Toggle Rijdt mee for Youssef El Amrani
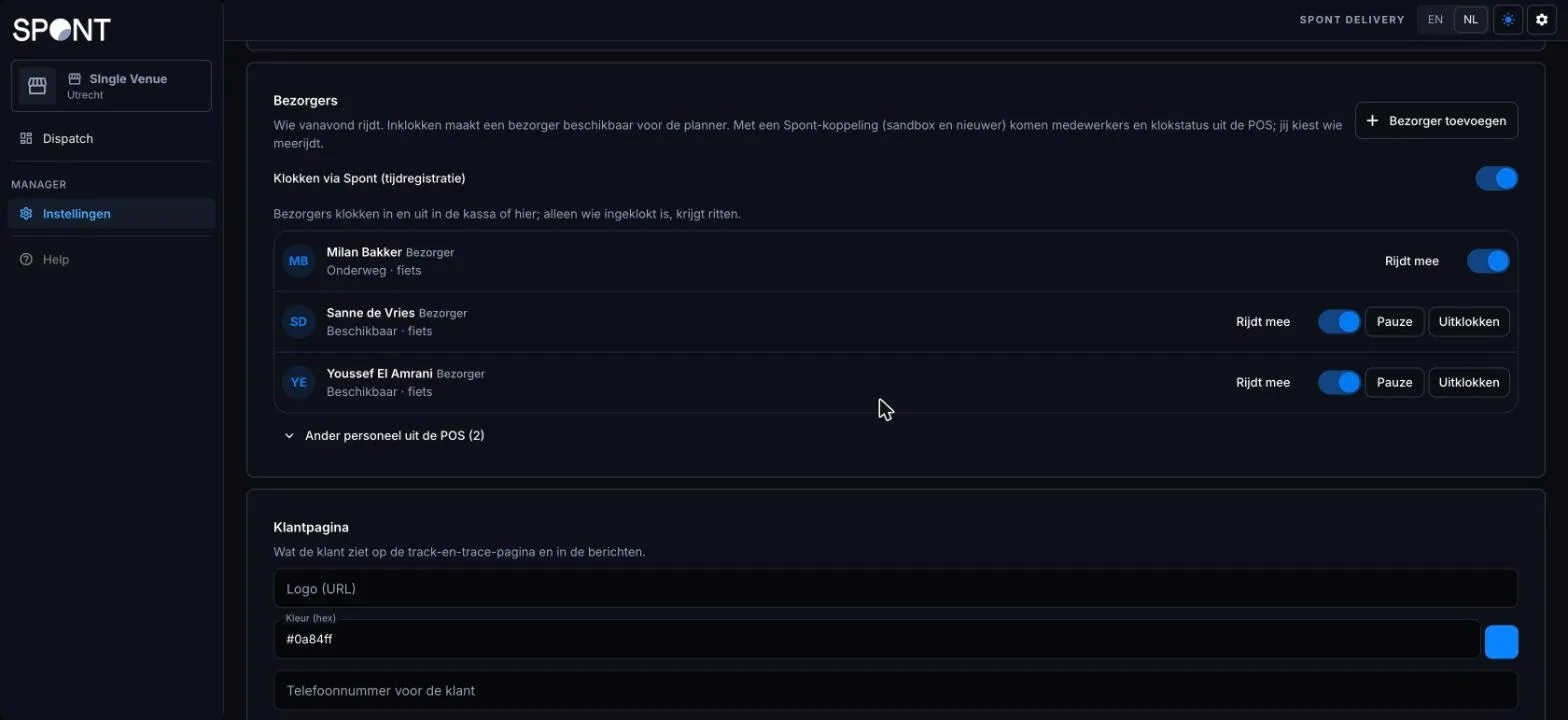 click(1339, 382)
